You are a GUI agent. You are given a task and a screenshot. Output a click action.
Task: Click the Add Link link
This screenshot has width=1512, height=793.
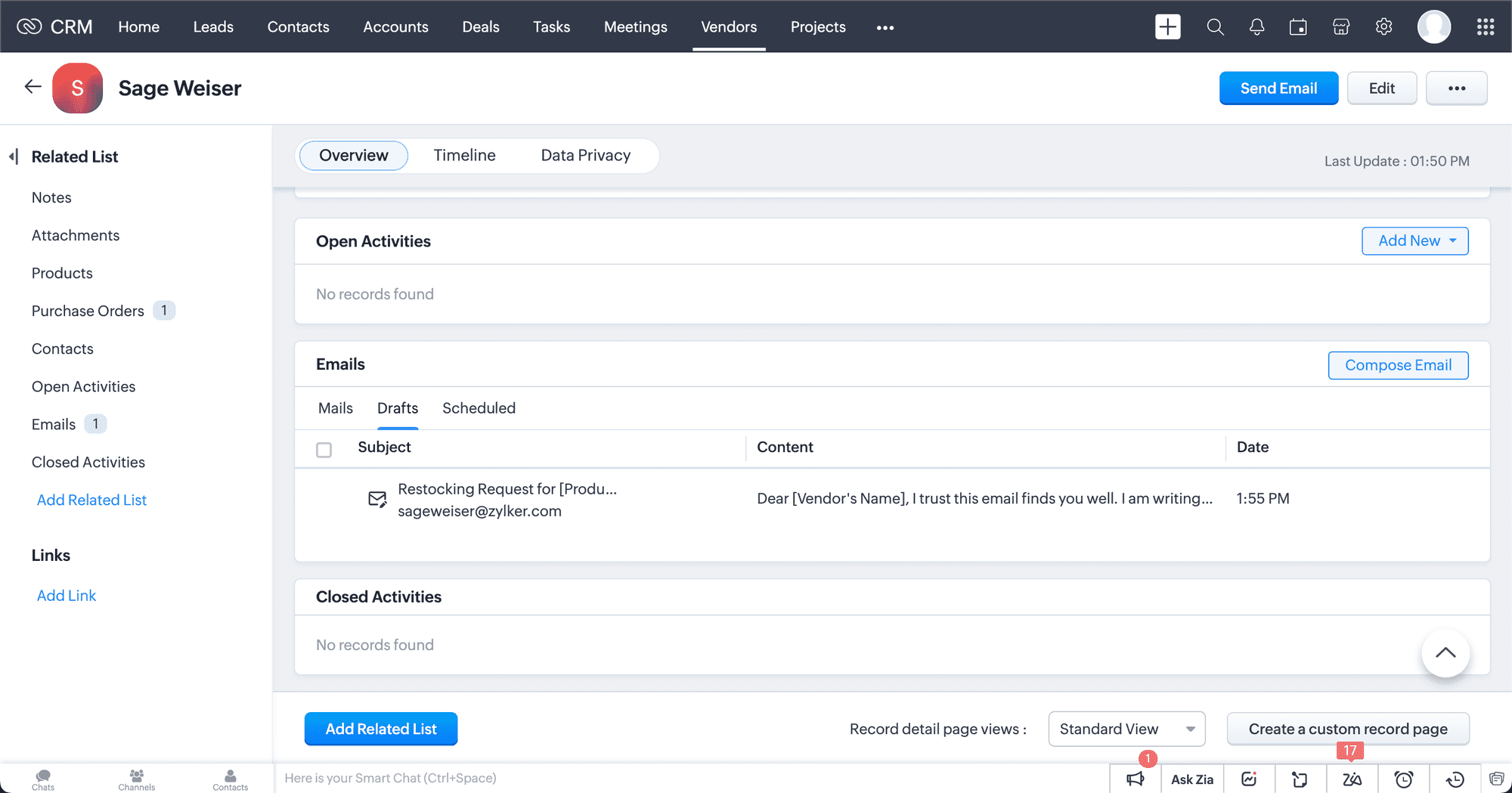pyautogui.click(x=67, y=596)
